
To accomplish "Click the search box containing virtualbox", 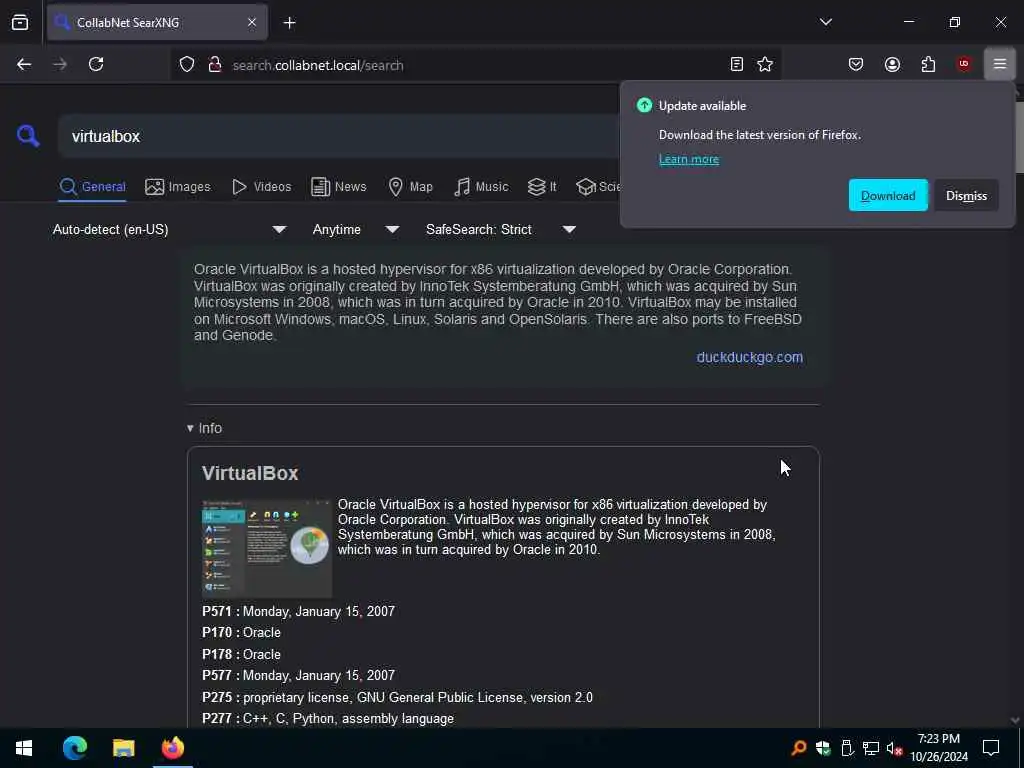I will pos(338,136).
